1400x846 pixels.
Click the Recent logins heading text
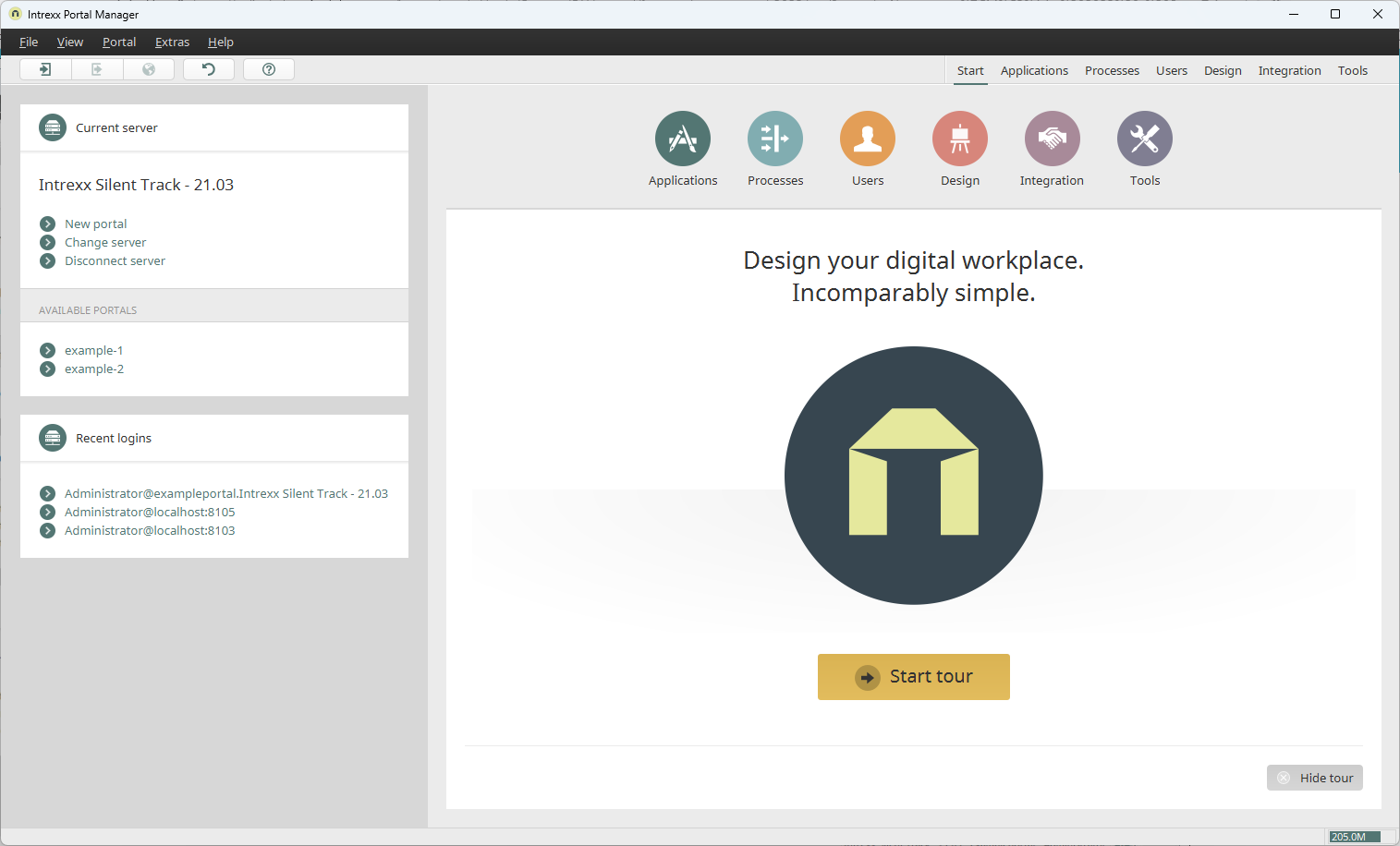click(114, 438)
